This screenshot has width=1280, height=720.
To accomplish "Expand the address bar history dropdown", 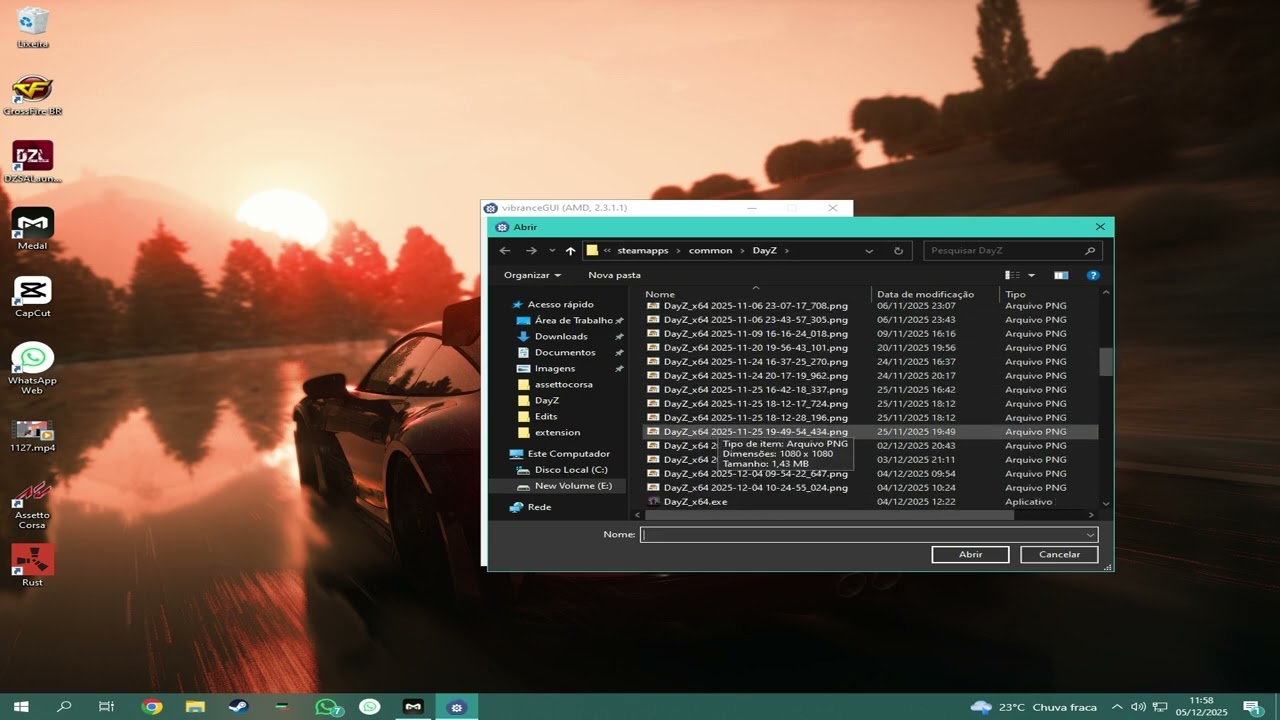I will (x=869, y=251).
